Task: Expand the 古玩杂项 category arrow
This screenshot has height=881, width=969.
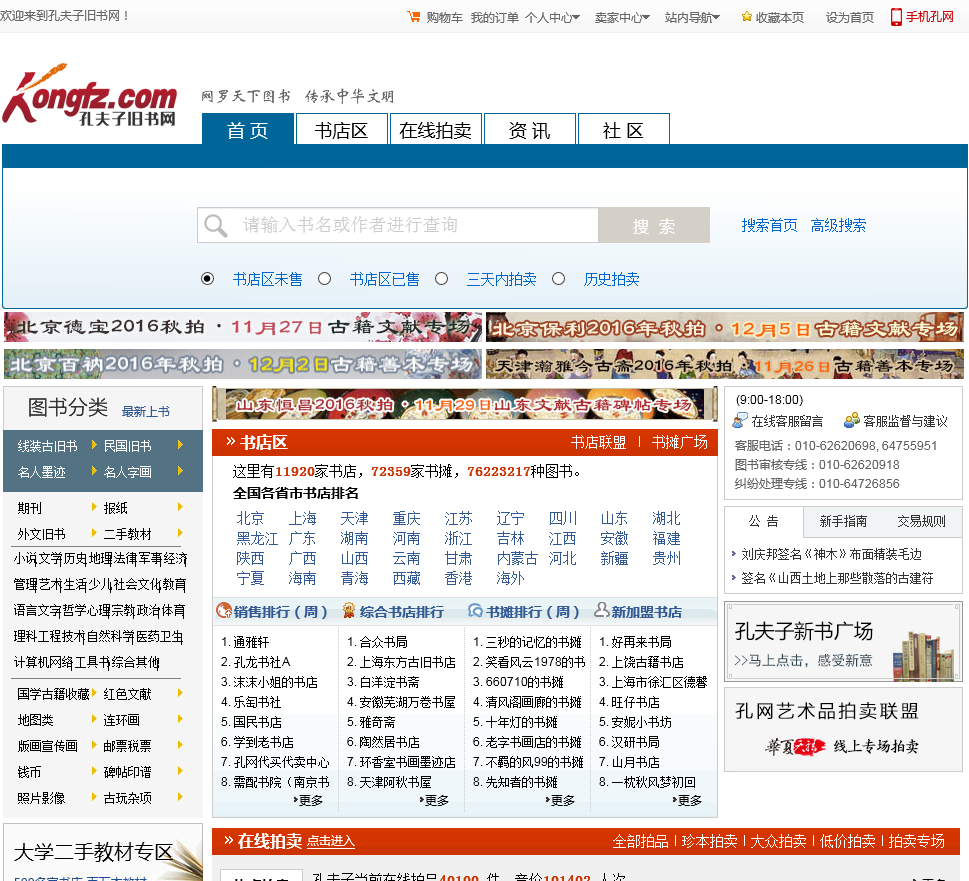Action: 180,796
